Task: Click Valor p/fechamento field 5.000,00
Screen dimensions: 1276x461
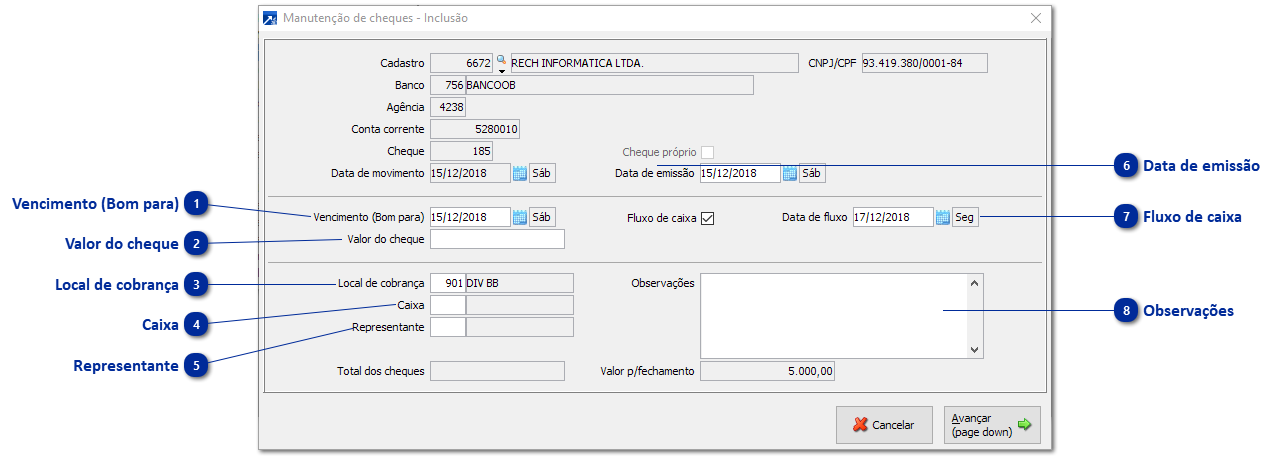Action: pos(767,371)
